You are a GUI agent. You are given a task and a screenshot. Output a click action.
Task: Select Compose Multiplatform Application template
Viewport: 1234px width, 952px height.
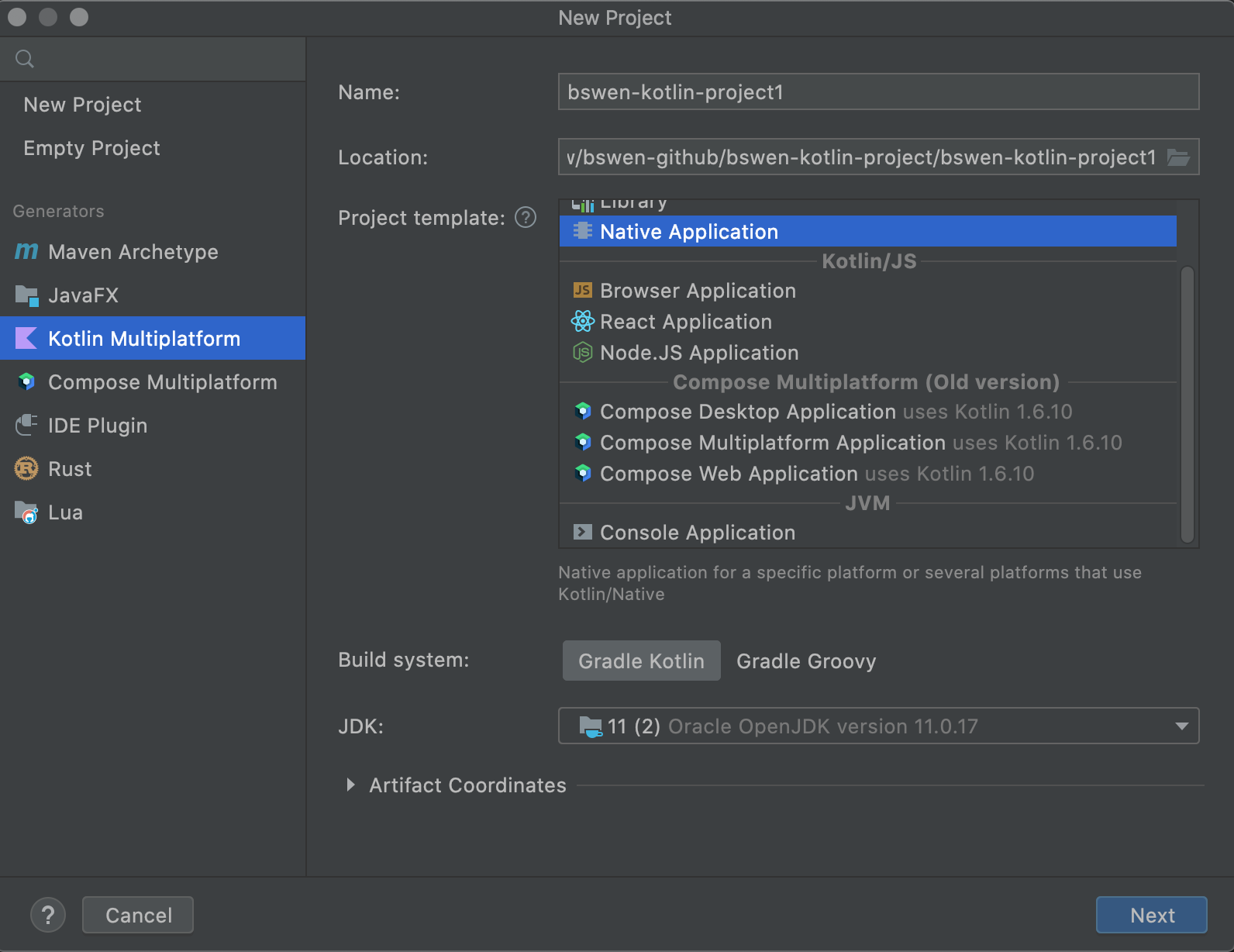tap(868, 442)
